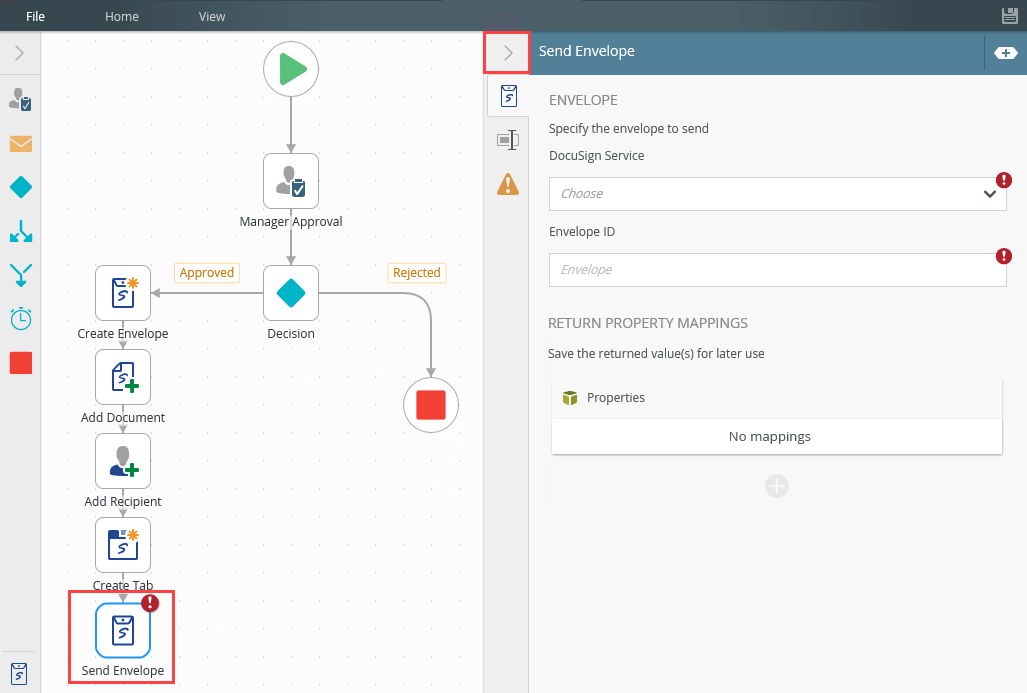
Task: Click the Add Recipient step
Action: [123, 461]
